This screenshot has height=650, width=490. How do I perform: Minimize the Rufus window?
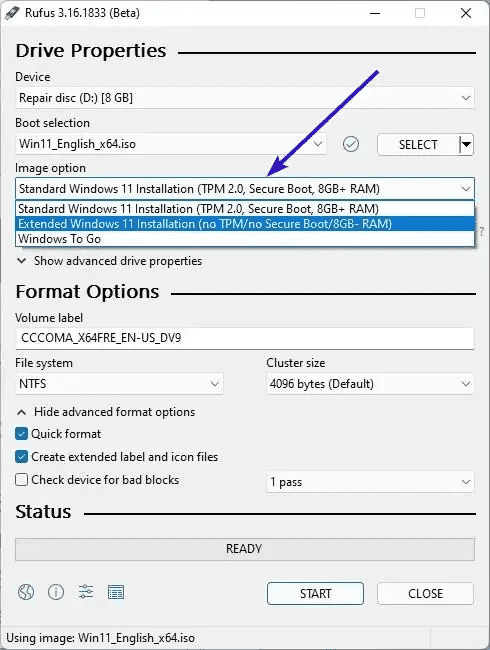tap(375, 13)
